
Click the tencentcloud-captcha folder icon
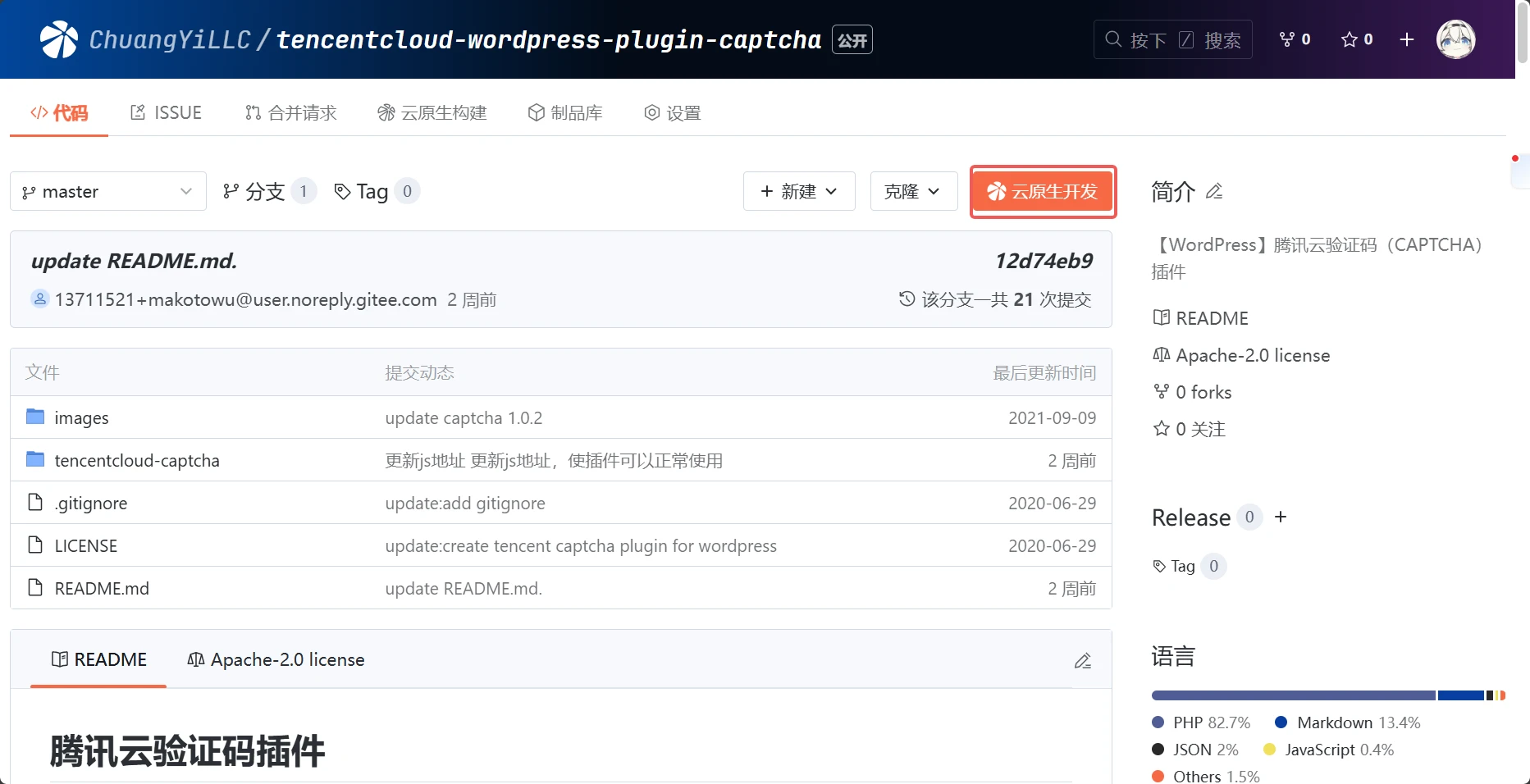pyautogui.click(x=35, y=460)
